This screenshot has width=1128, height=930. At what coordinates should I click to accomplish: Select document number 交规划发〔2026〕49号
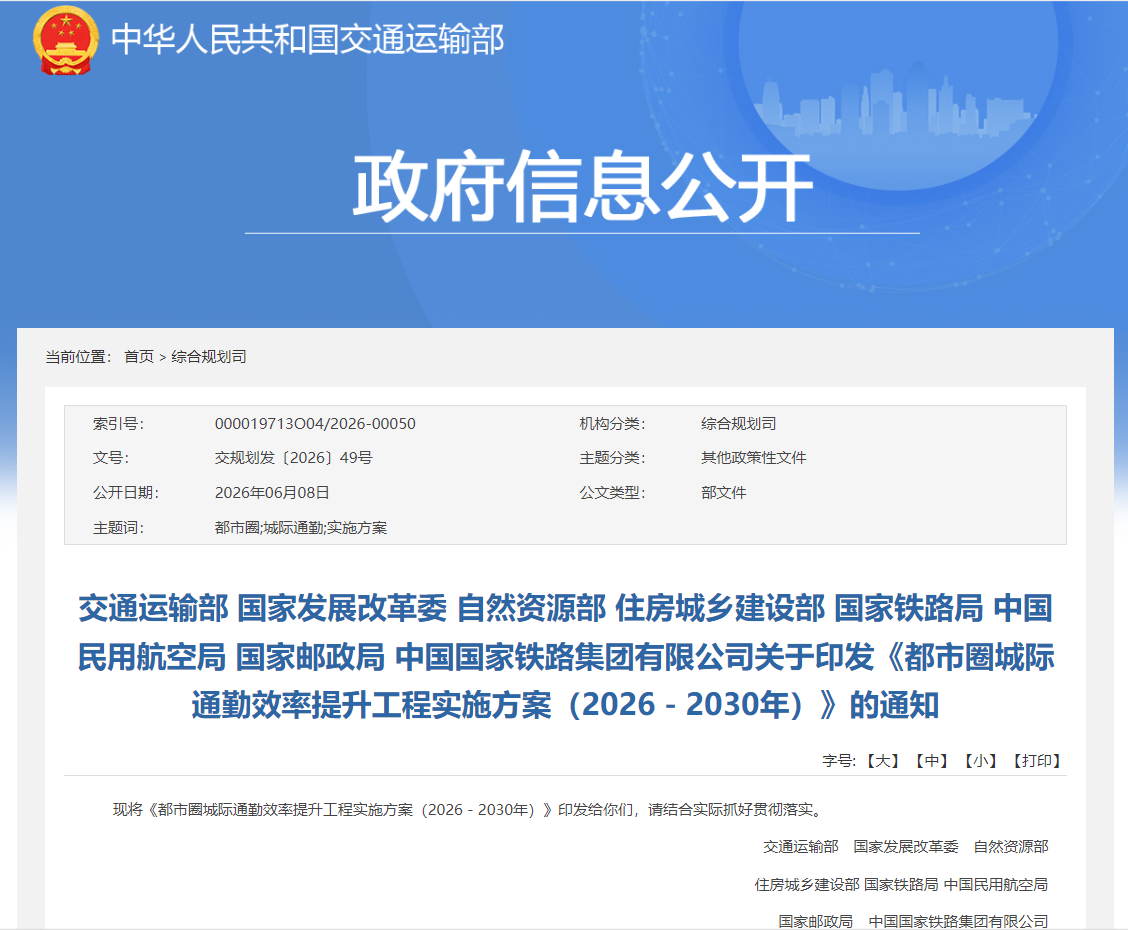(294, 458)
